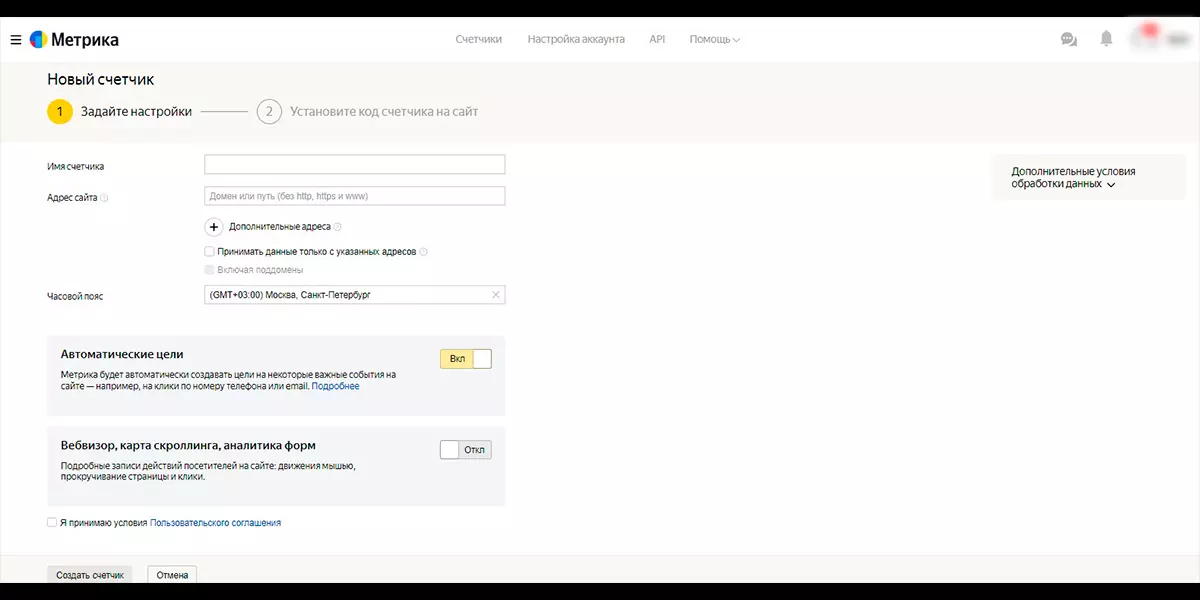Turn off the Автоматические цели switch
Image resolution: width=1200 pixels, height=600 pixels.
pos(466,358)
